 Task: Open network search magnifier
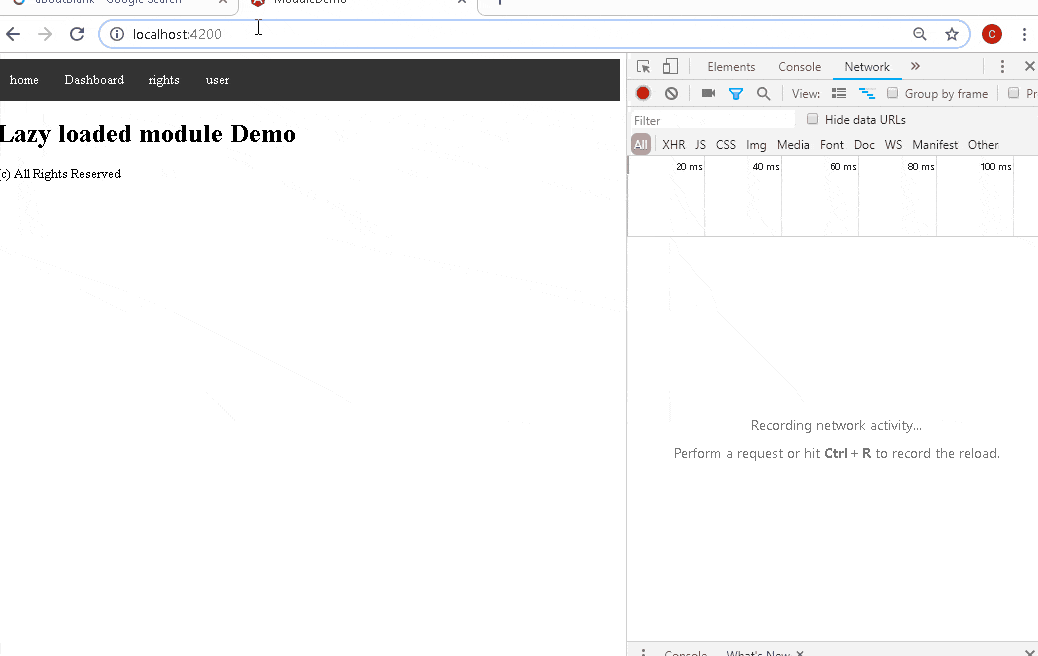tap(763, 93)
